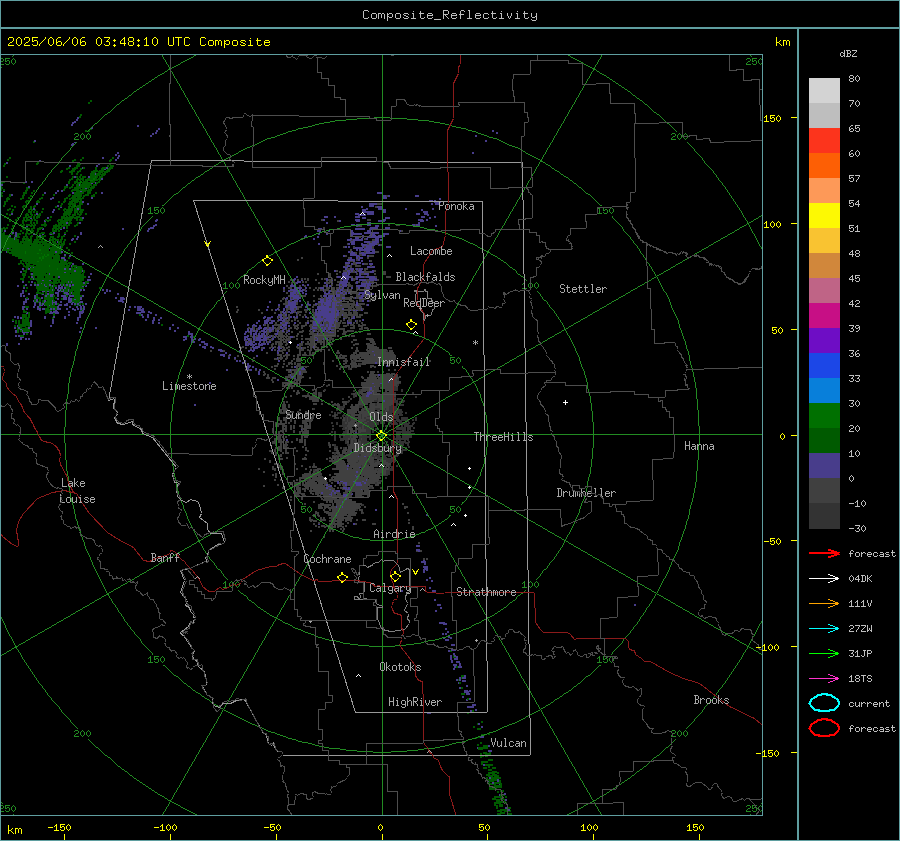
Task: Click the Hanna town label
Action: point(699,446)
